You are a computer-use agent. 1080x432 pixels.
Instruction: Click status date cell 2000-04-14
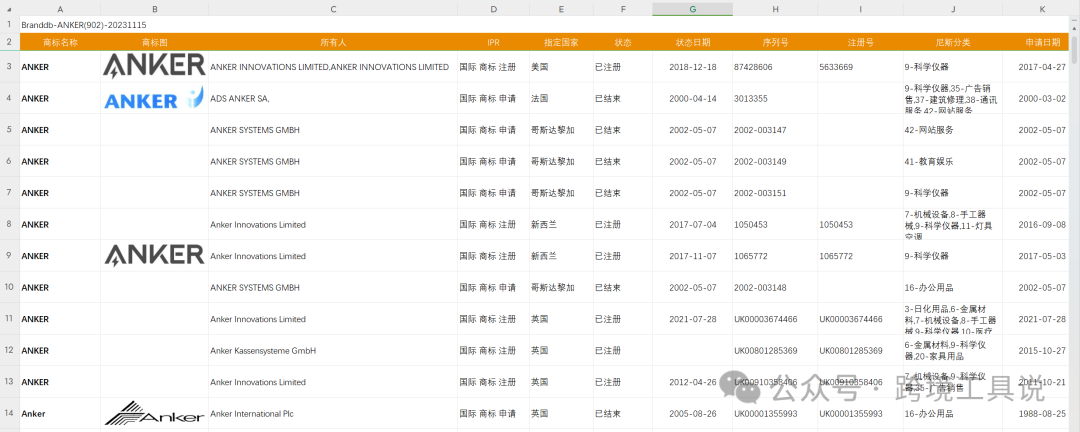point(693,99)
